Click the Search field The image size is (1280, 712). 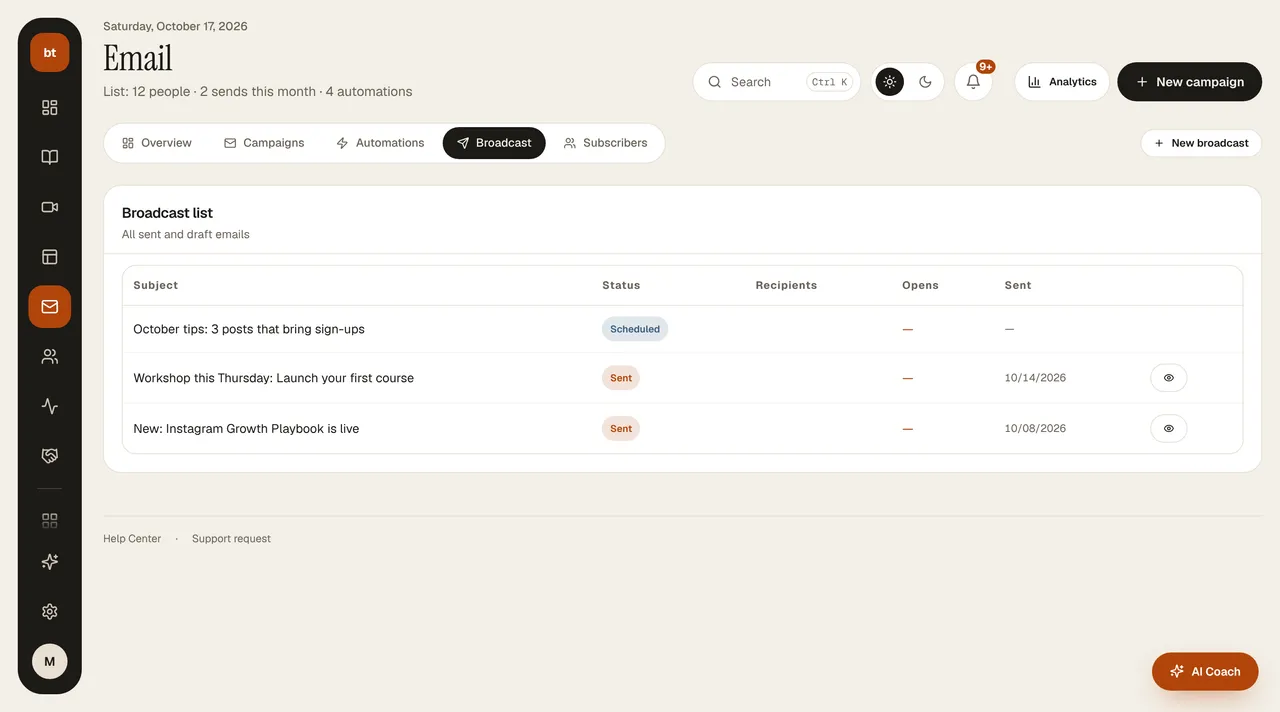click(777, 82)
